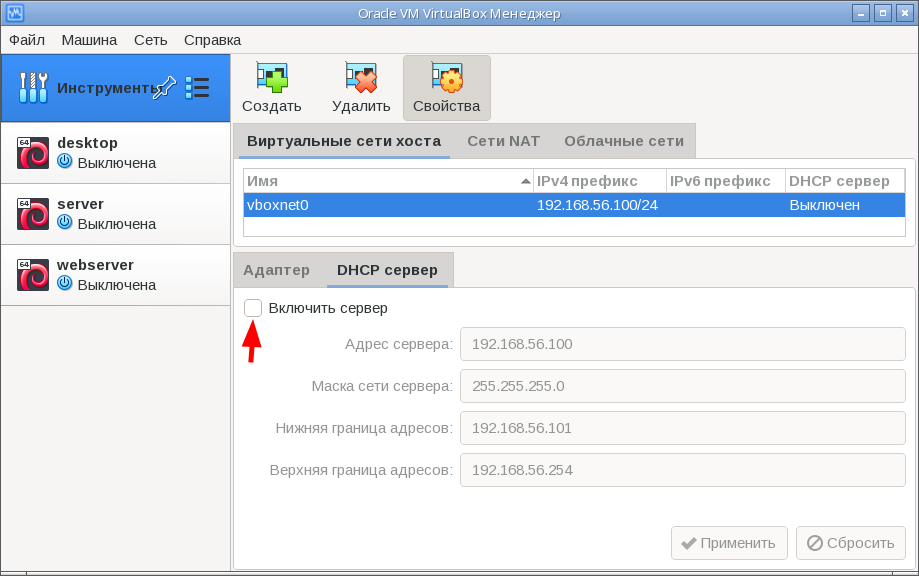The width and height of the screenshot is (919, 576).
Task: Open the Справка menu
Action: coord(212,40)
